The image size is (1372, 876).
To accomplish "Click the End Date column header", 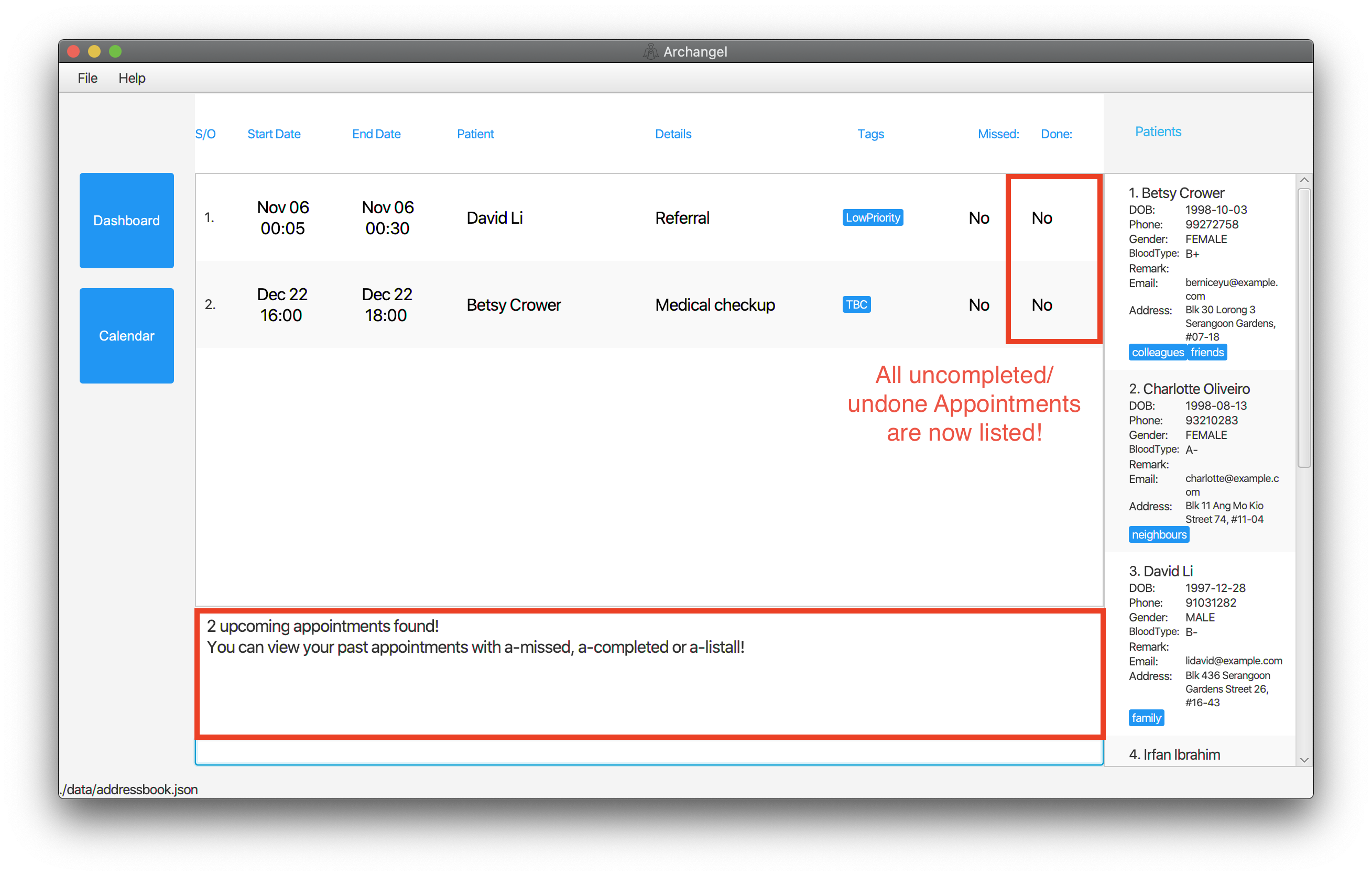I will pyautogui.click(x=376, y=134).
